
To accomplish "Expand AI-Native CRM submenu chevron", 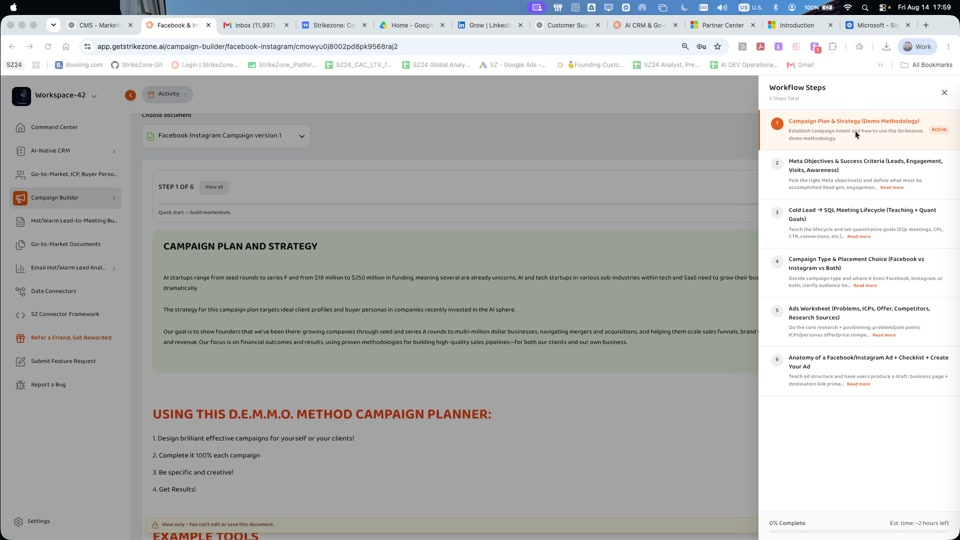I will pyautogui.click(x=114, y=151).
